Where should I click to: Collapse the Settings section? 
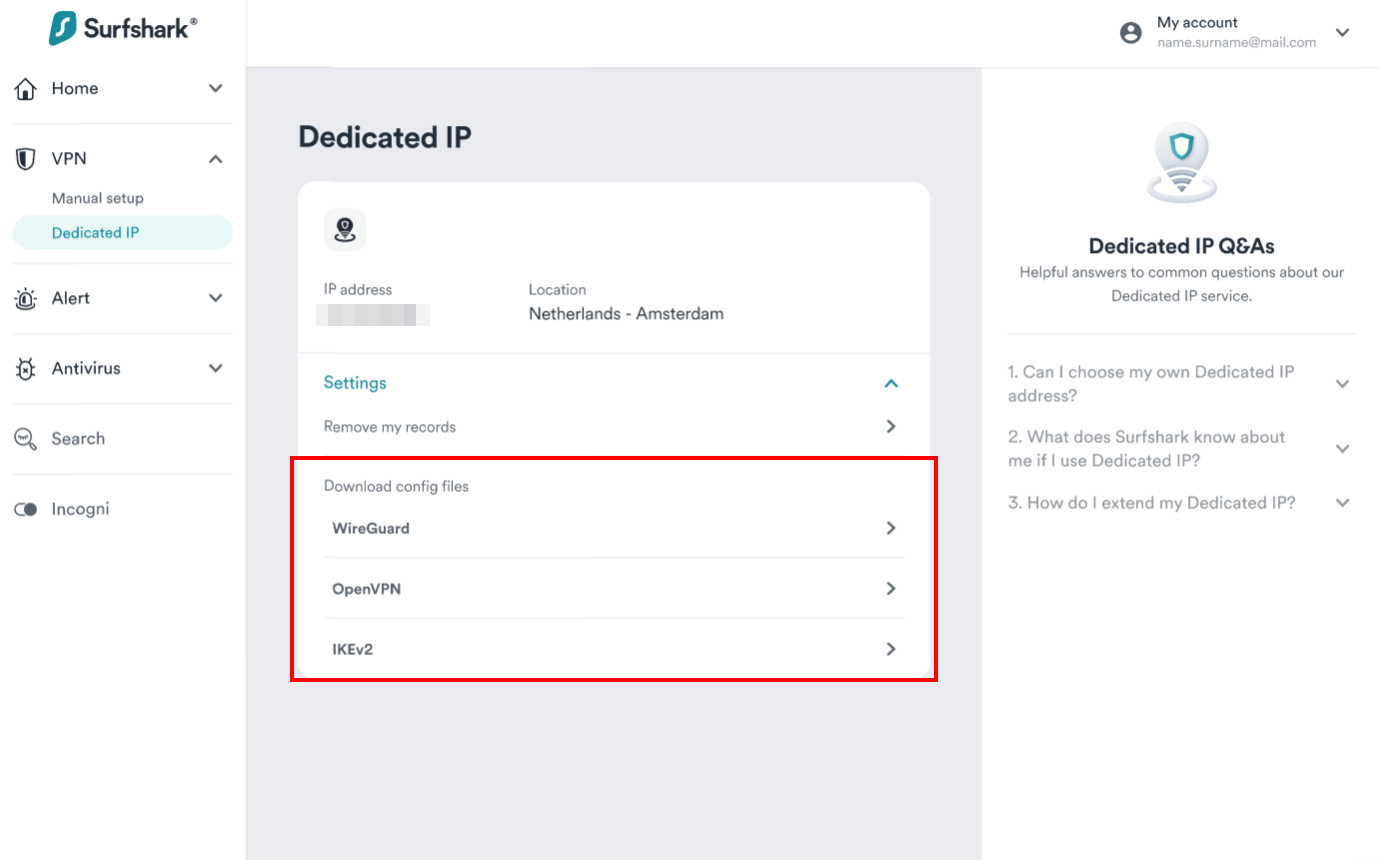point(891,383)
